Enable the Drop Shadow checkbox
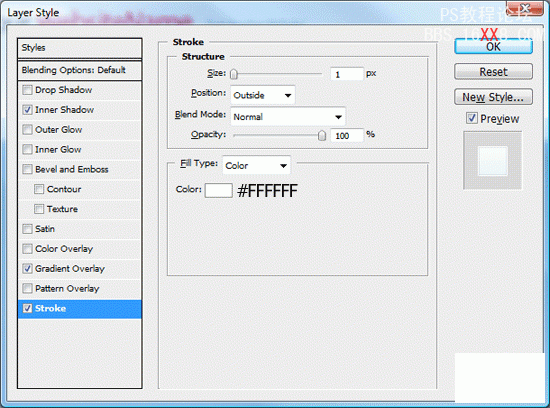This screenshot has width=550, height=408. [27, 90]
